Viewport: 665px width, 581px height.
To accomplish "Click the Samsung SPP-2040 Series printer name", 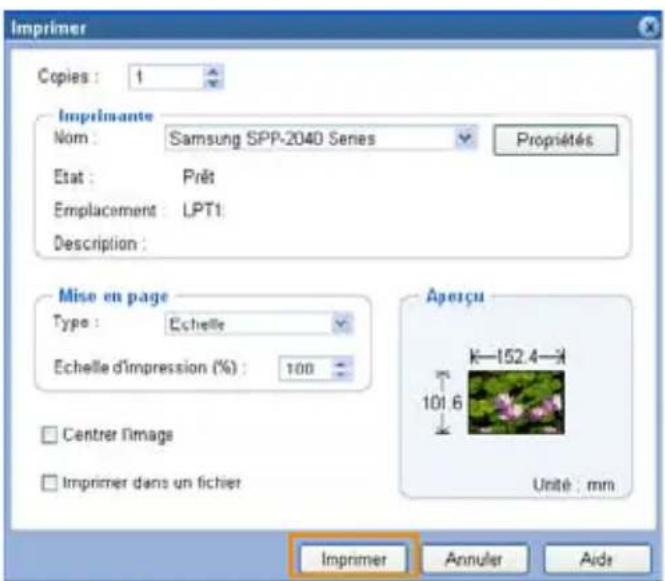I will point(272,139).
